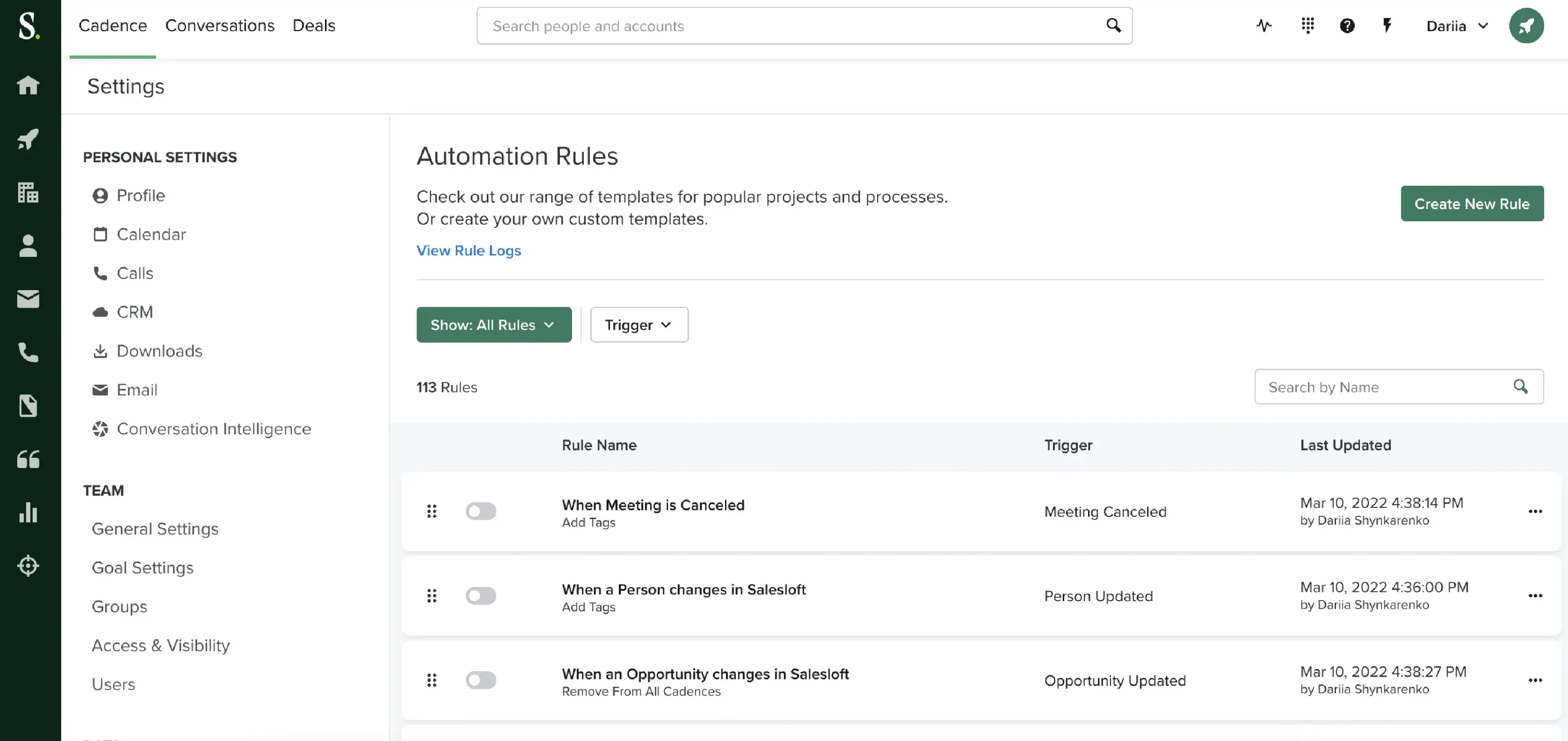Open When an Opportunity changes in Salesloft name
This screenshot has width=1568, height=741.
point(705,675)
